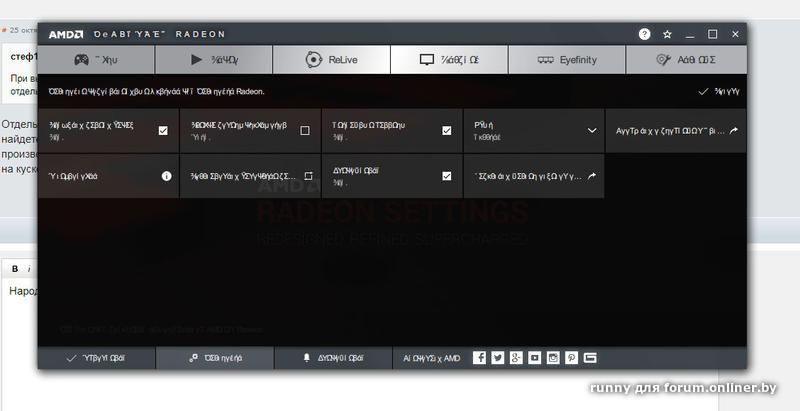Click the star favorites icon in title bar
Image resolution: width=800 pixels, height=411 pixels.
click(x=667, y=34)
